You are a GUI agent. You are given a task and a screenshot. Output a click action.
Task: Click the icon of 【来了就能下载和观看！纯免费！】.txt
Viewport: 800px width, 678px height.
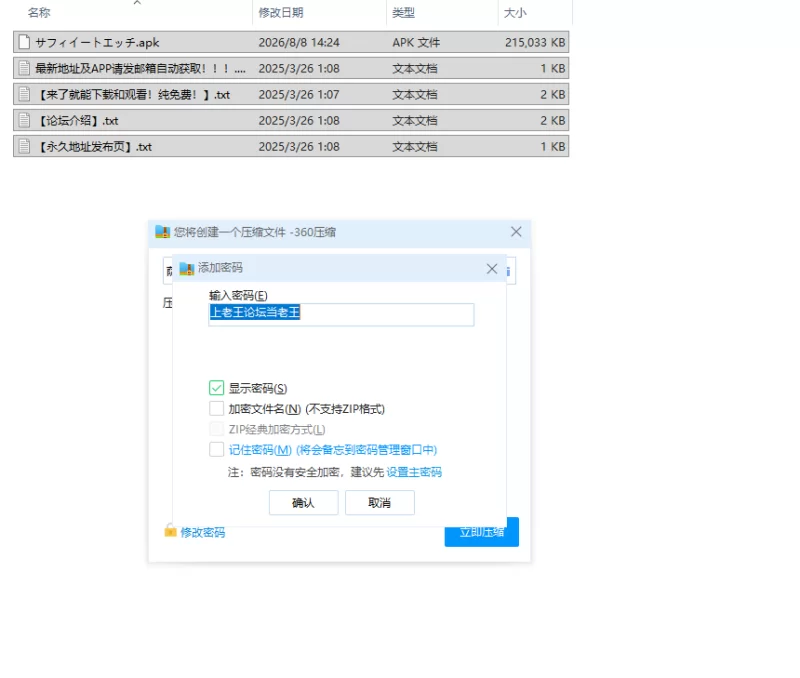point(24,94)
